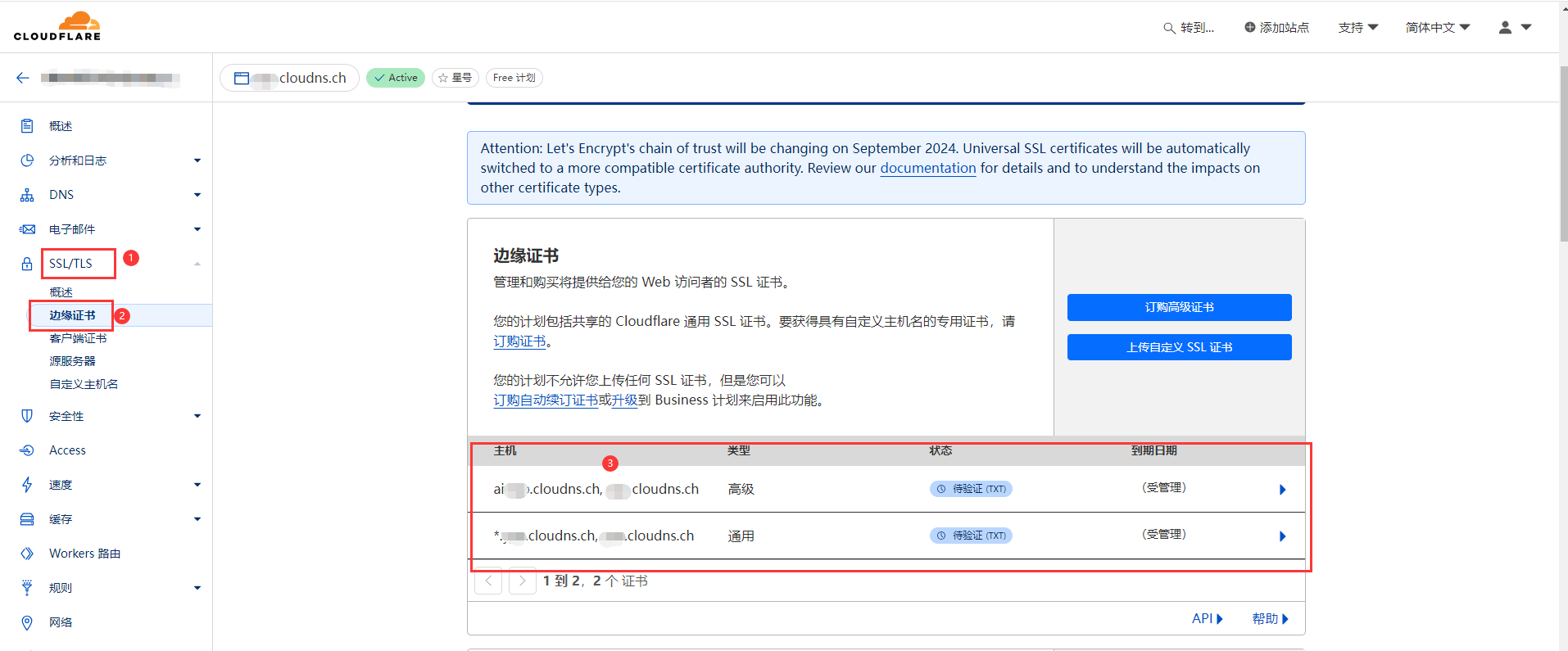The image size is (1568, 651).
Task: Click the 订购证书 link
Action: coord(519,341)
